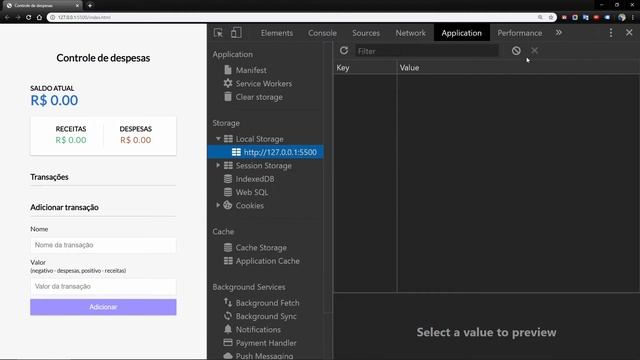Select Cookies item

pyautogui.click(x=249, y=206)
